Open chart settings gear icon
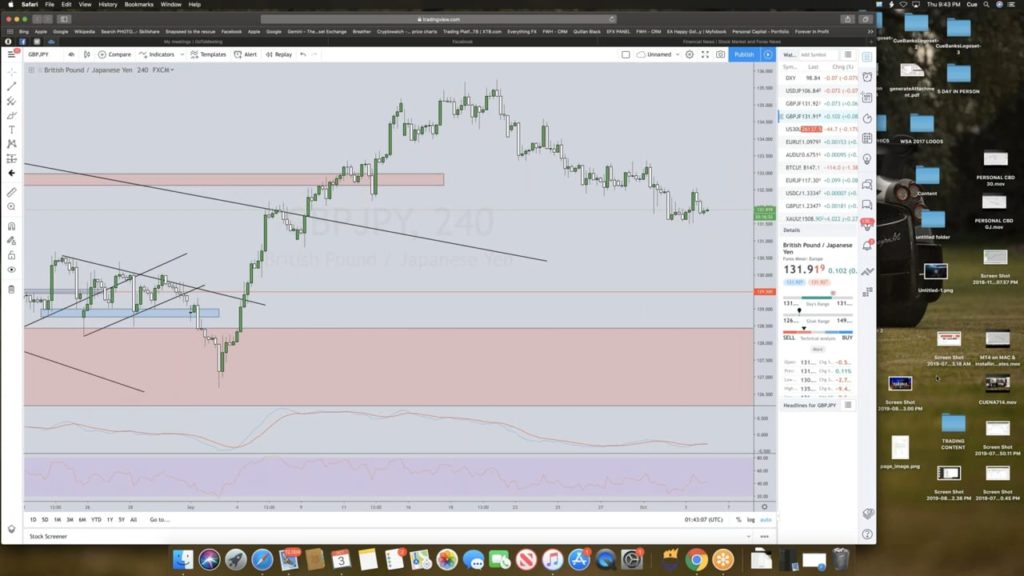Image resolution: width=1024 pixels, height=576 pixels. [690, 55]
